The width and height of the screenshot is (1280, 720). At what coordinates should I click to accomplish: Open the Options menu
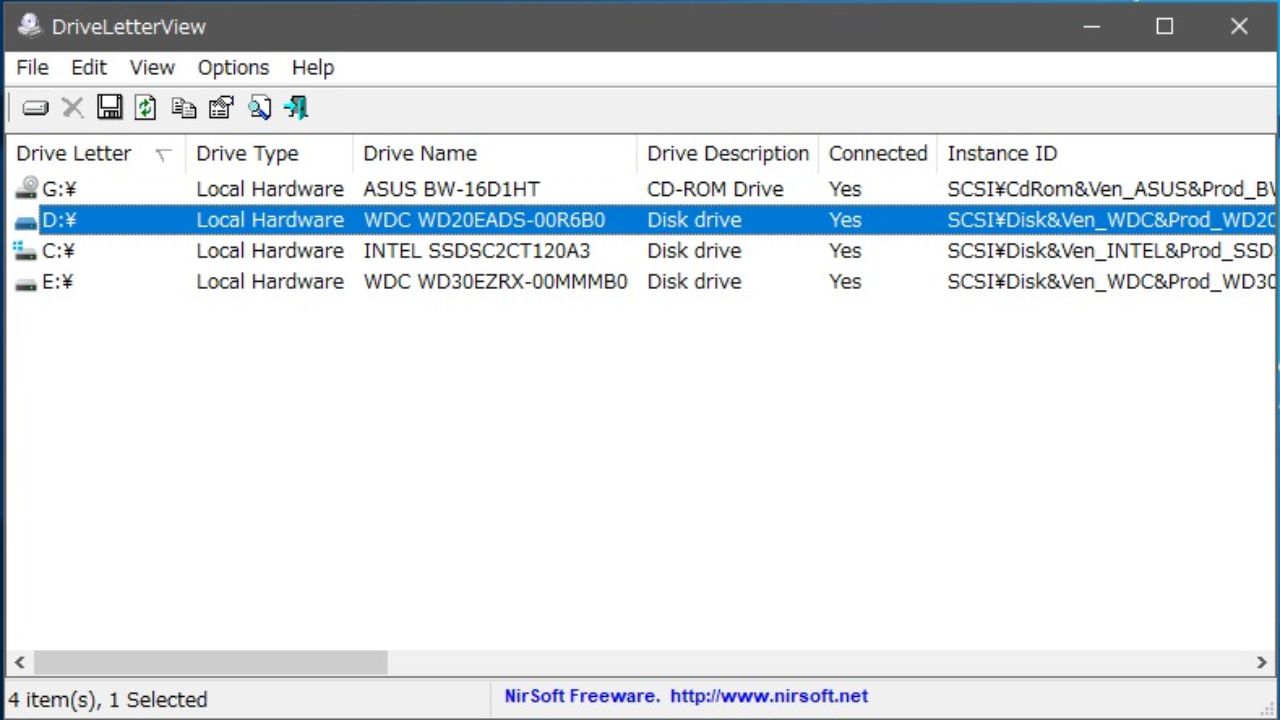coord(233,68)
